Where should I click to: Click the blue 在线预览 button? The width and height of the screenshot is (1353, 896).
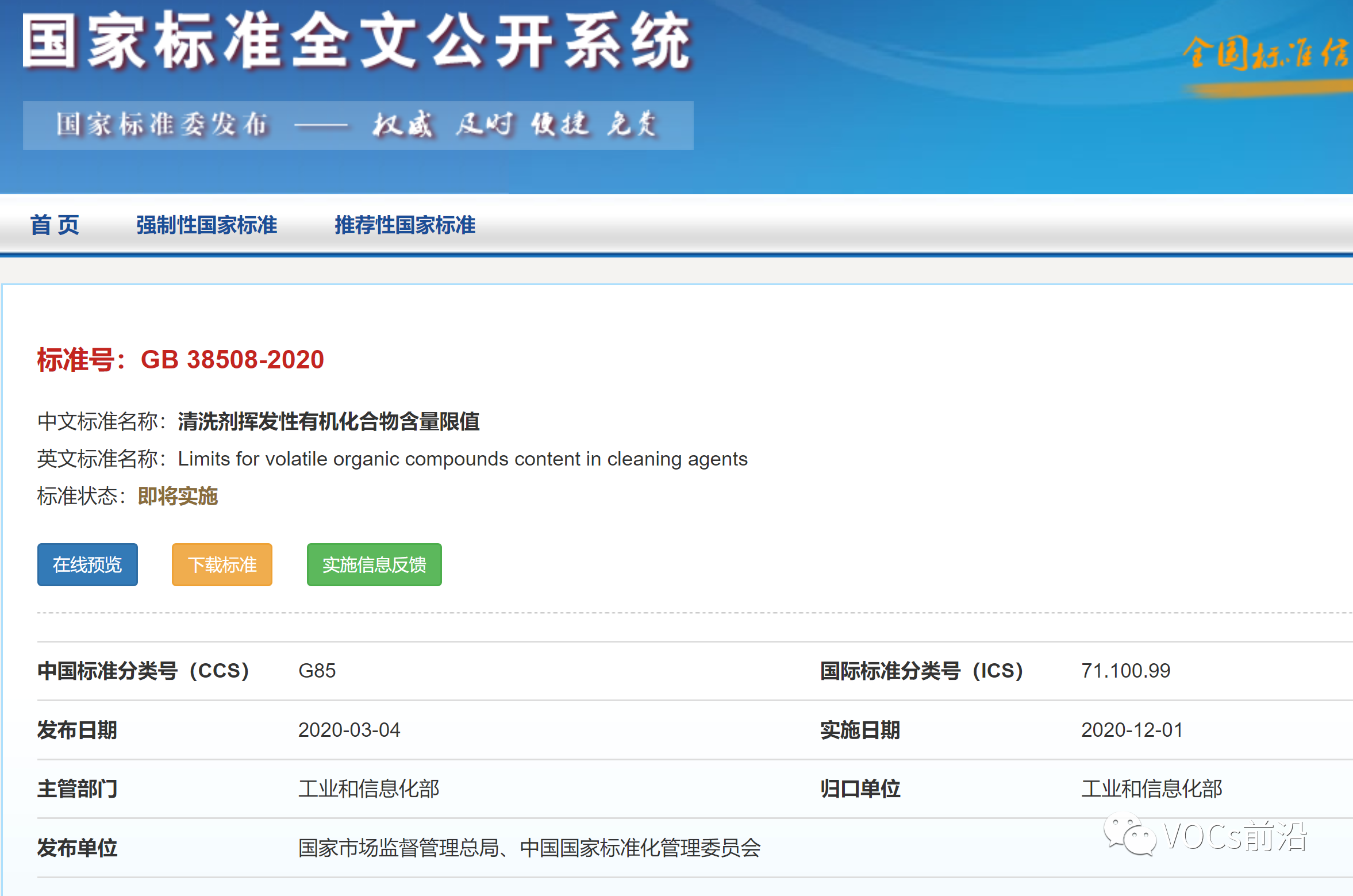(87, 564)
